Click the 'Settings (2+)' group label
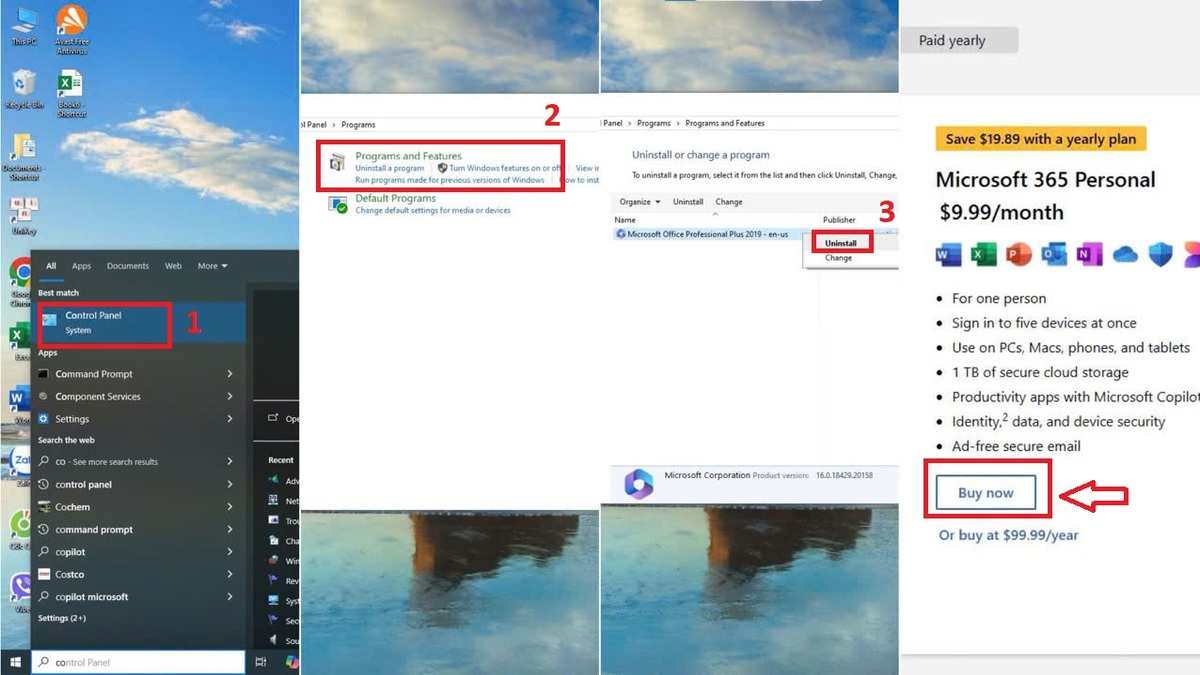Screen dimensions: 1200x675 coord(62,619)
